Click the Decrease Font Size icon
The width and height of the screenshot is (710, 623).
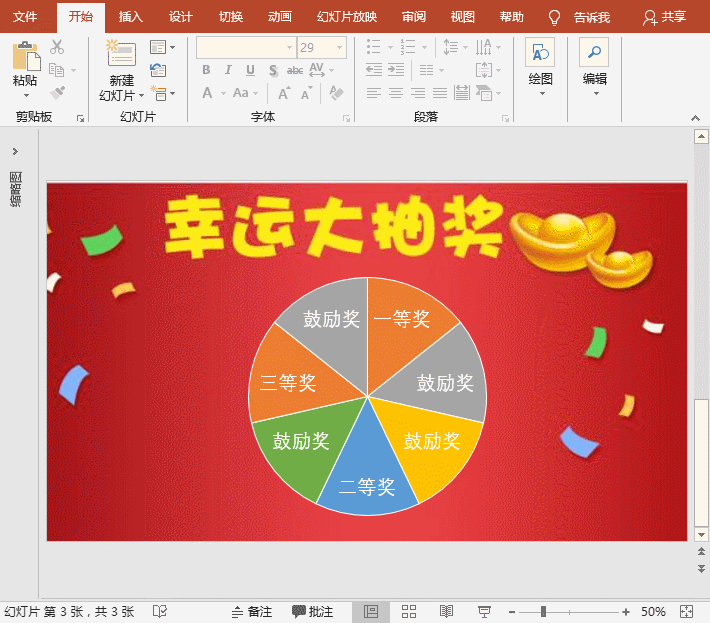[x=307, y=94]
